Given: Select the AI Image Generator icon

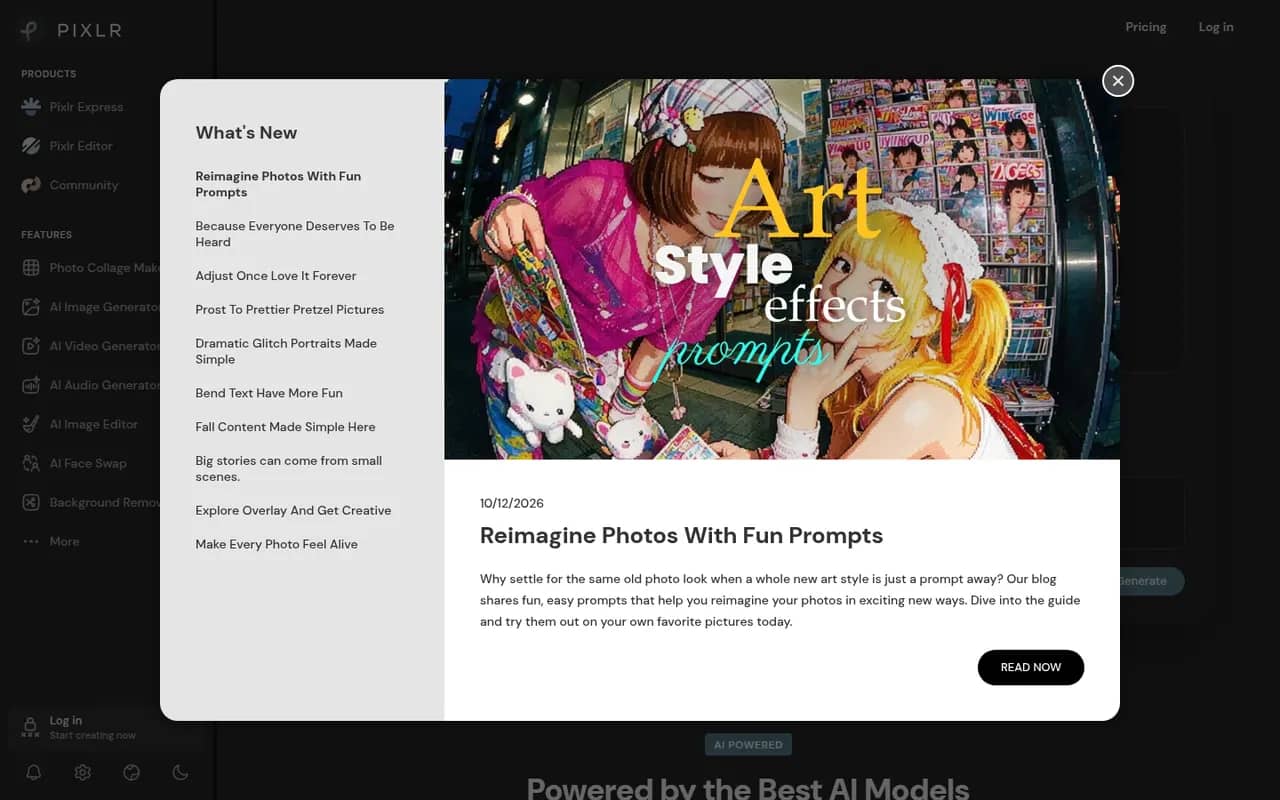Looking at the screenshot, I should (31, 307).
